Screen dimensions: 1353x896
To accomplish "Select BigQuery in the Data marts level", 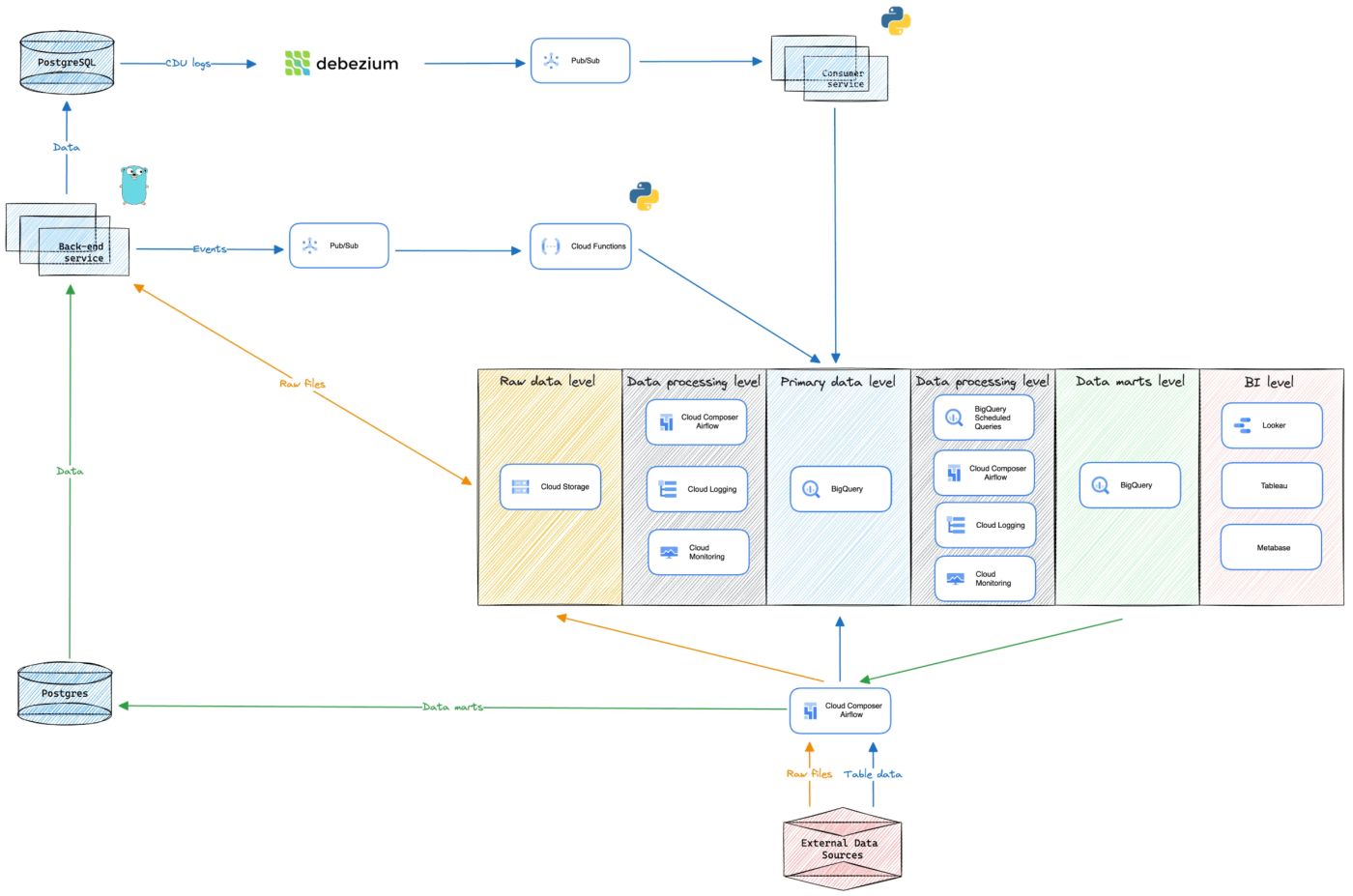I will [x=1132, y=484].
